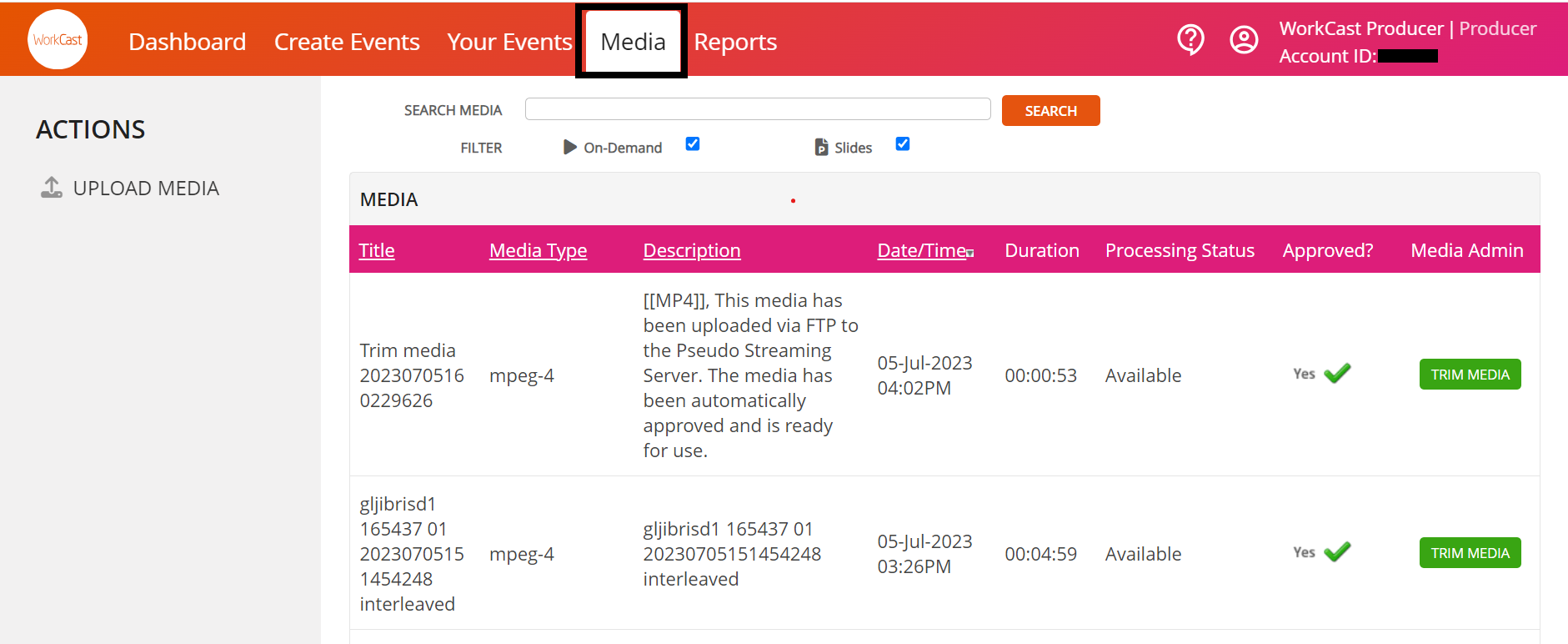
Task: Click the On-Demand play icon
Action: (570, 147)
